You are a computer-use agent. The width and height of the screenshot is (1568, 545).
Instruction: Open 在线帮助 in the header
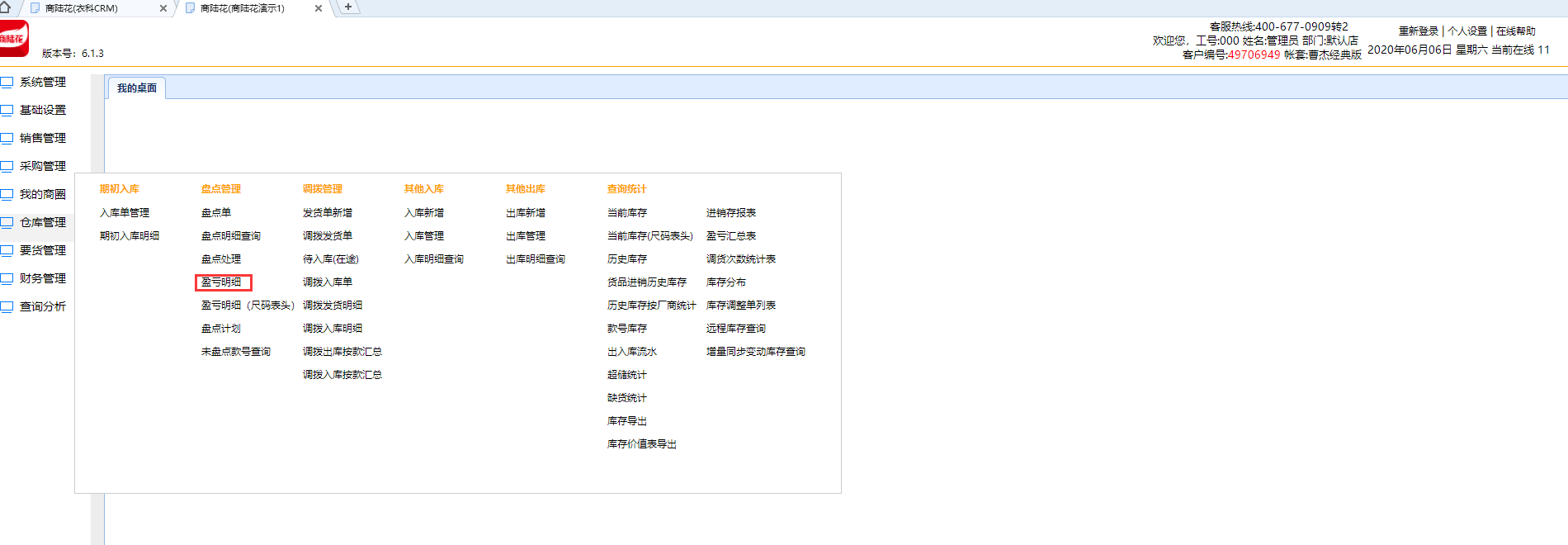coord(1516,31)
